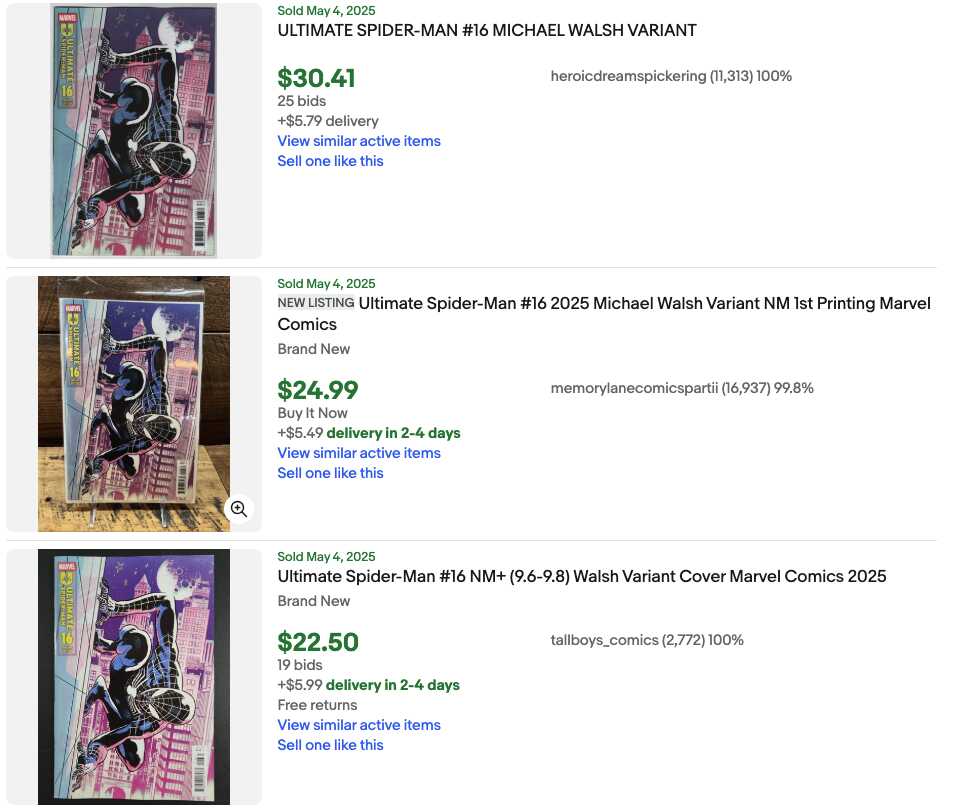The width and height of the screenshot is (959, 810).
Task: Click the $22.50 sold price
Action: point(318,642)
